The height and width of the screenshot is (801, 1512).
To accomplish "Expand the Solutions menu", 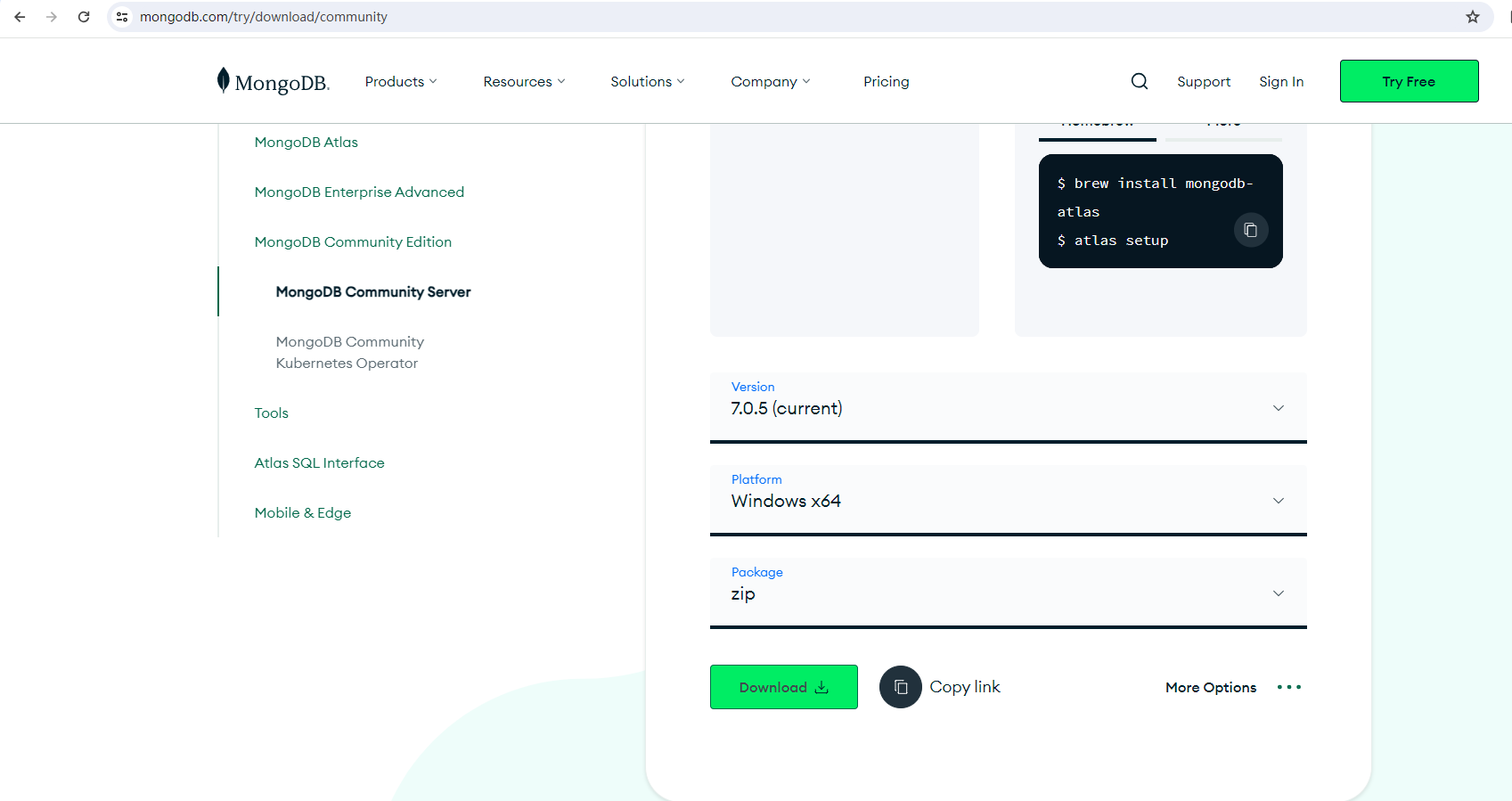I will pos(648,81).
